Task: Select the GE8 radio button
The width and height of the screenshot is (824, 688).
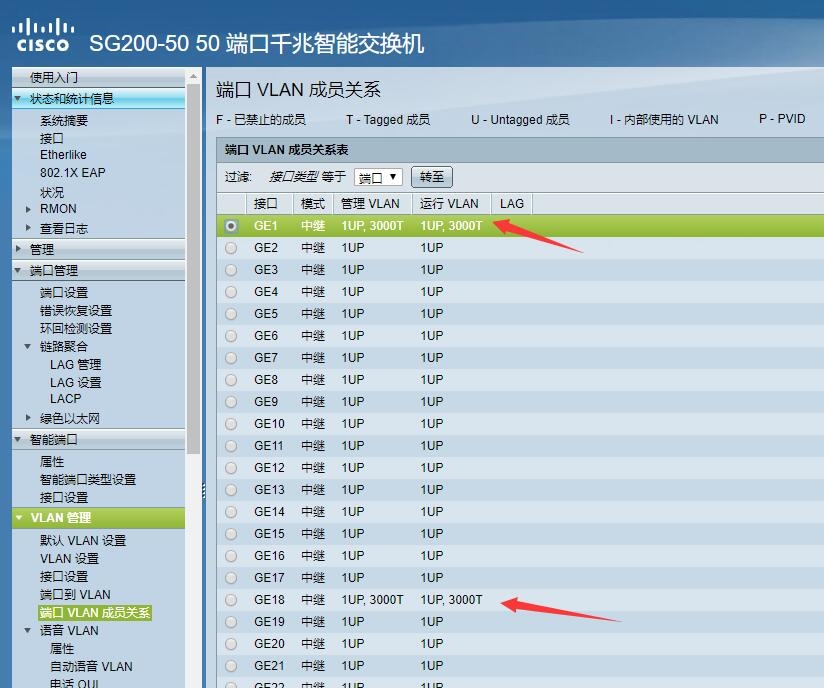Action: [231, 380]
